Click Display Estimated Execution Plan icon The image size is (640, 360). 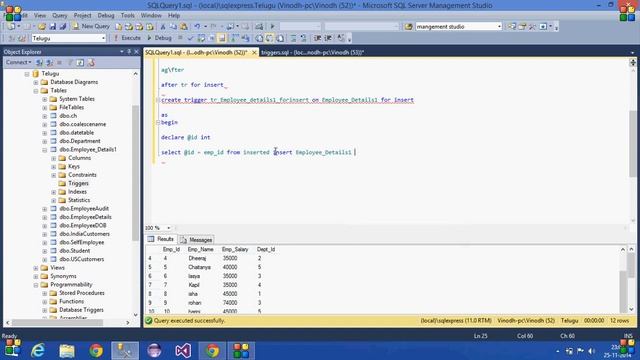[x=201, y=38]
